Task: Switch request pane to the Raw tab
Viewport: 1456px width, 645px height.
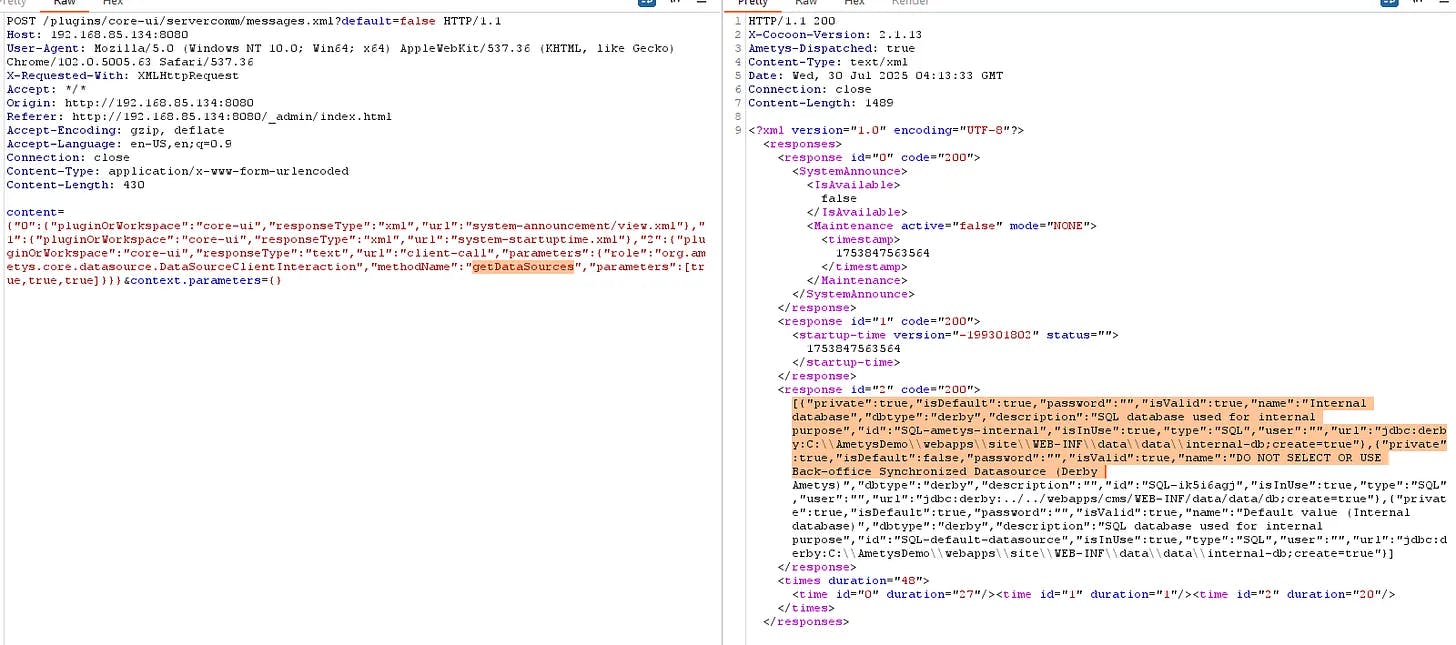Action: coord(65,3)
